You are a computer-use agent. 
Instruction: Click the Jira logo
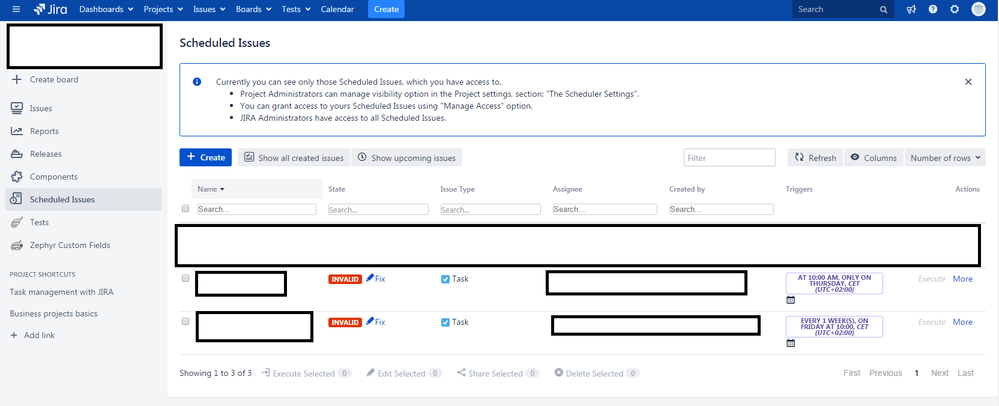[50, 10]
